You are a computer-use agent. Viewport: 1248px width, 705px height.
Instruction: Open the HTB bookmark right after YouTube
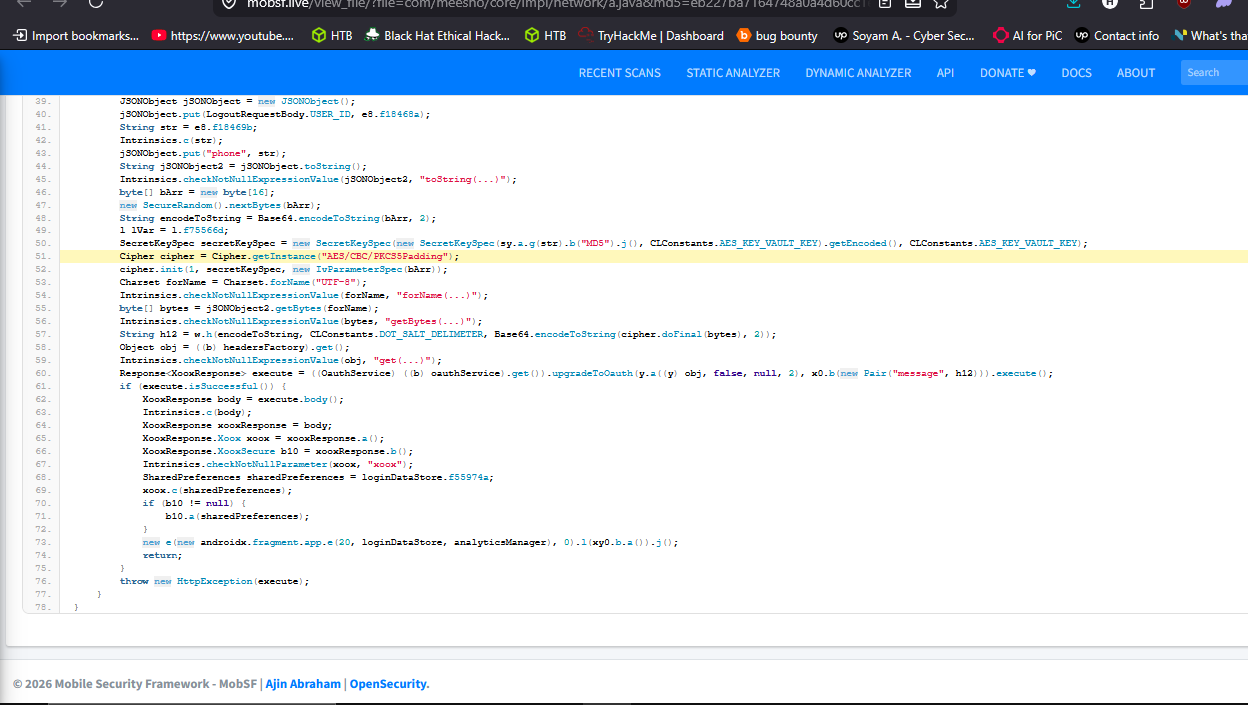coord(330,36)
